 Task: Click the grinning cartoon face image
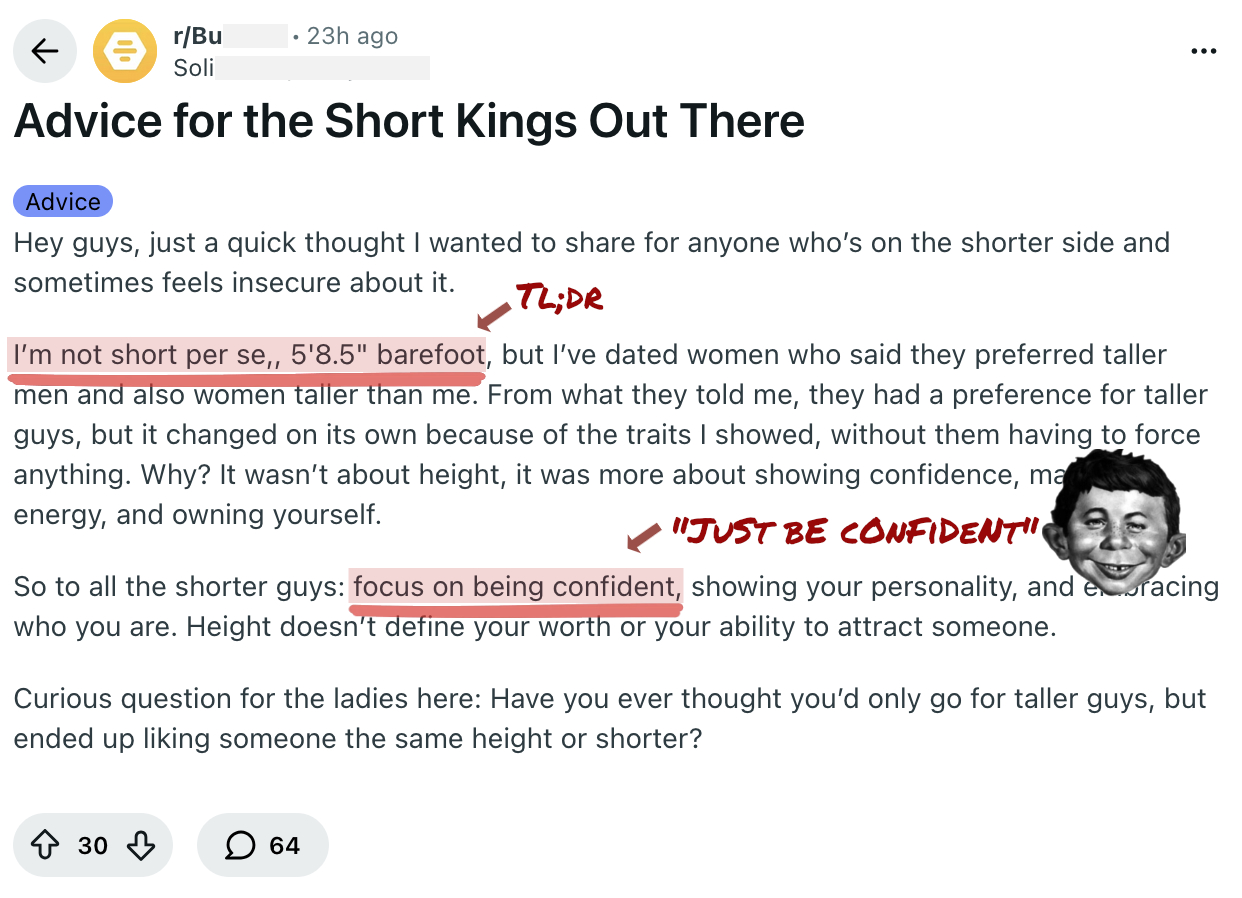tap(1111, 523)
